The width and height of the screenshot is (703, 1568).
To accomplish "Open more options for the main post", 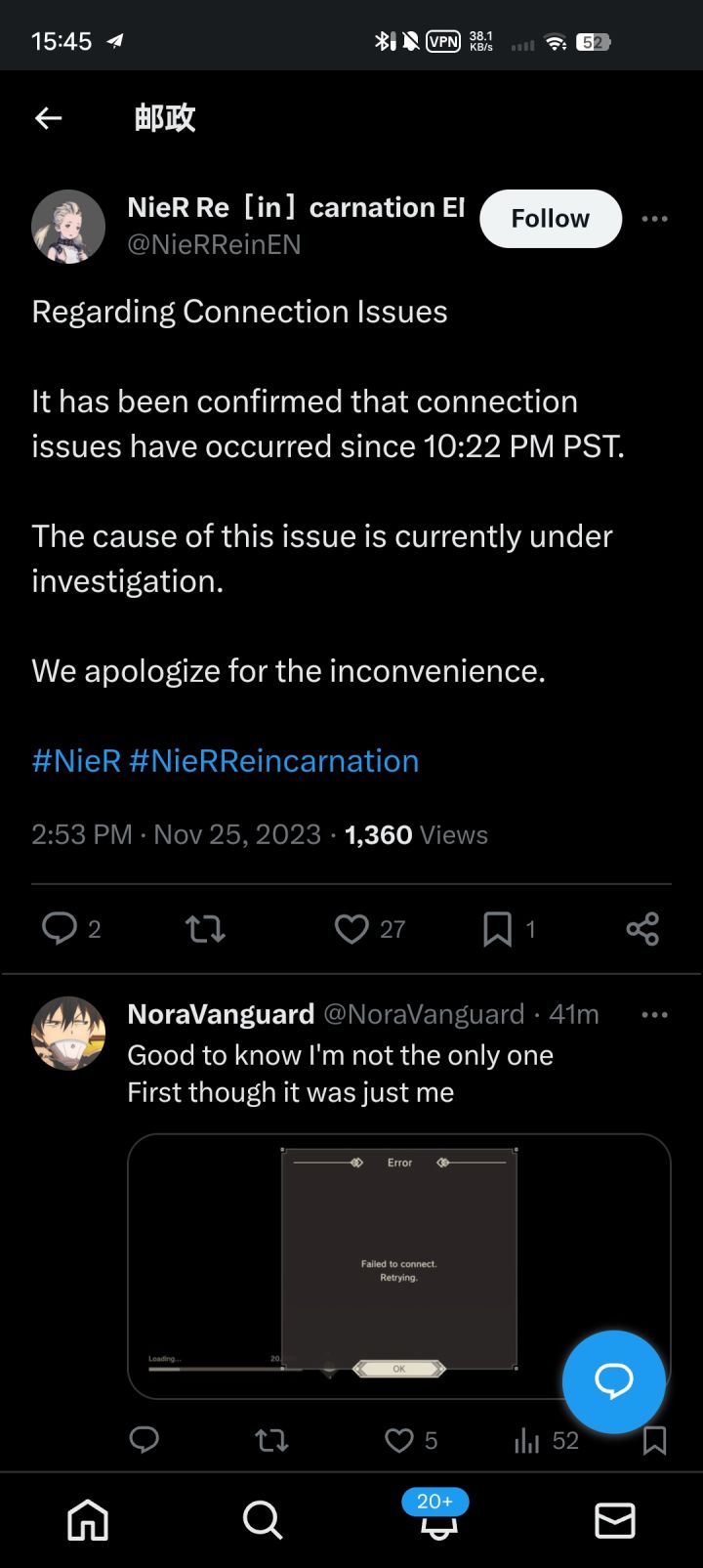I will coord(654,219).
